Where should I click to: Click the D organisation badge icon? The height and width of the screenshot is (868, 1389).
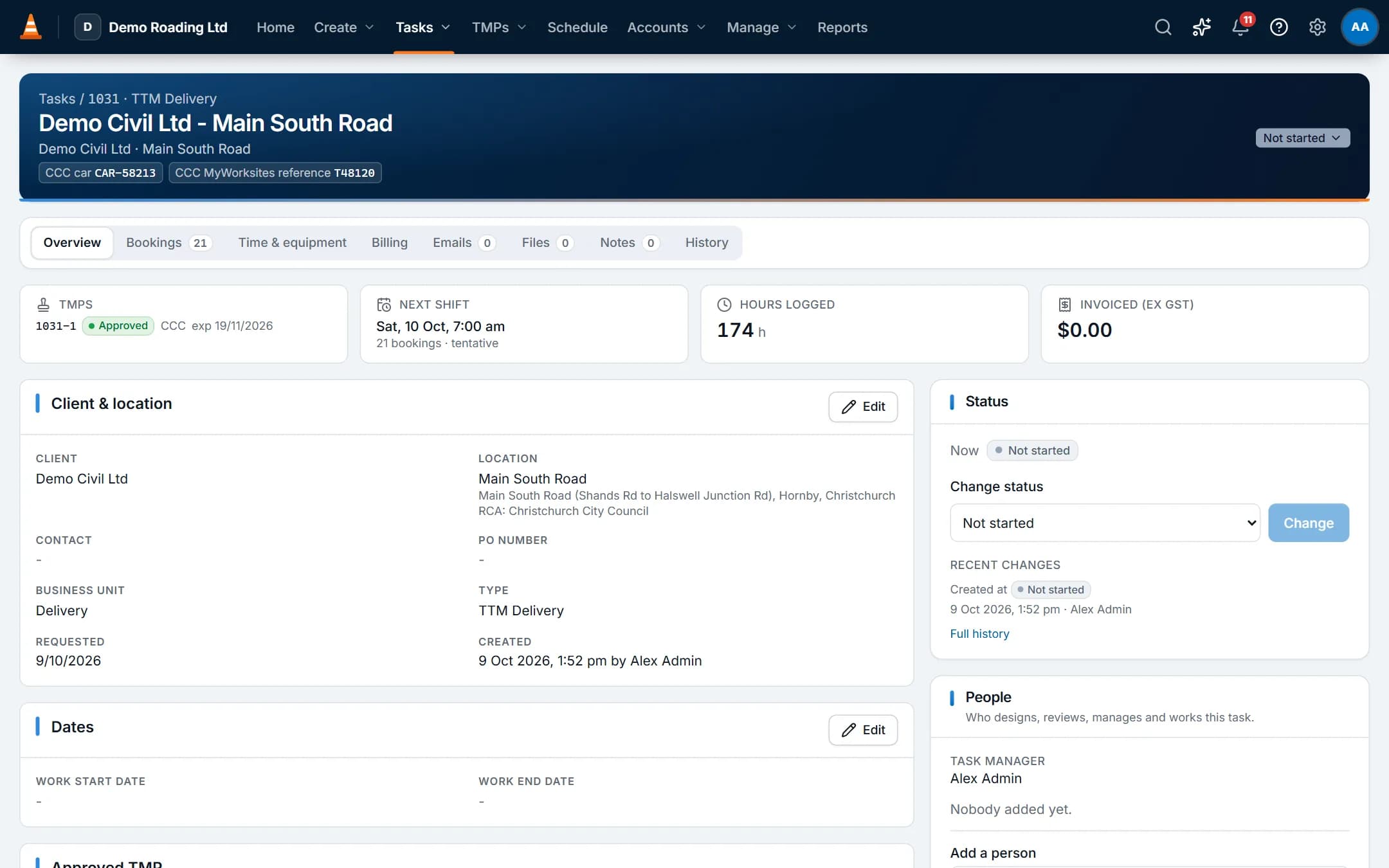87,27
